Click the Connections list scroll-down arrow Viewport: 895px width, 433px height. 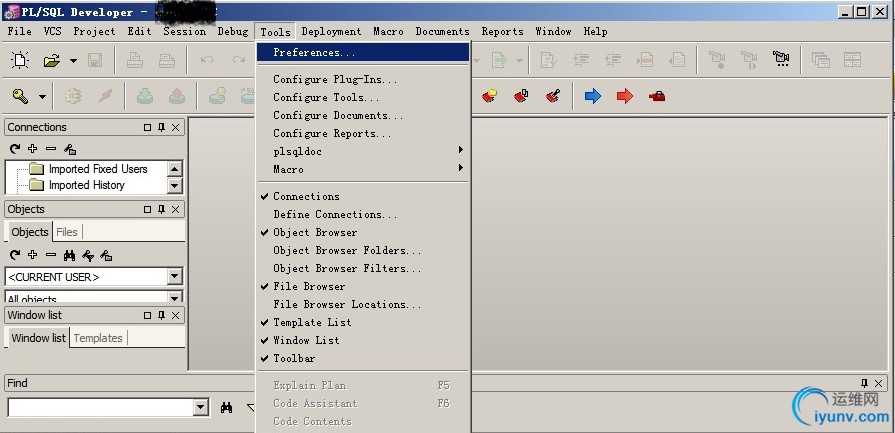pos(175,185)
